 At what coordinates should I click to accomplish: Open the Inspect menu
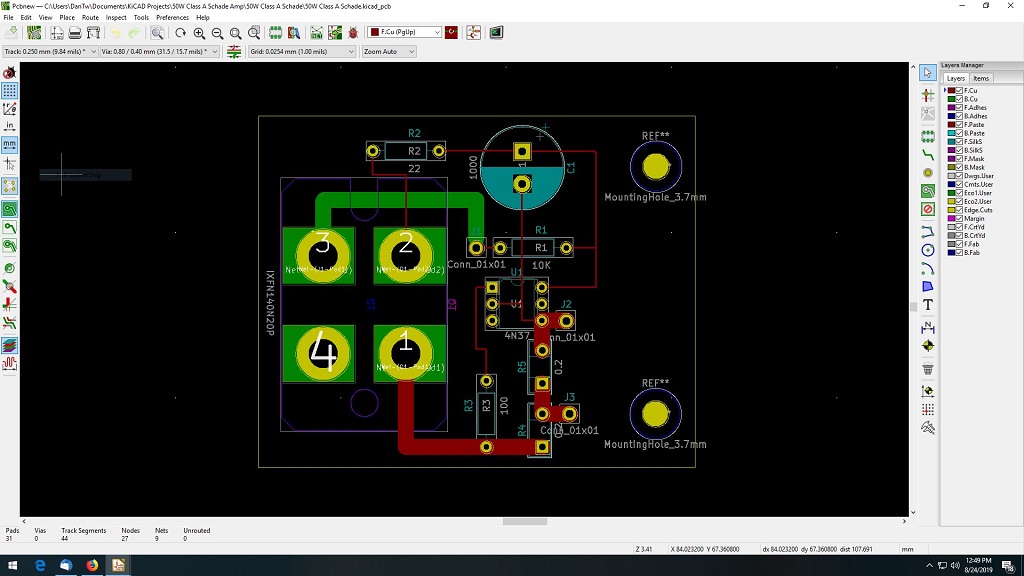point(116,18)
